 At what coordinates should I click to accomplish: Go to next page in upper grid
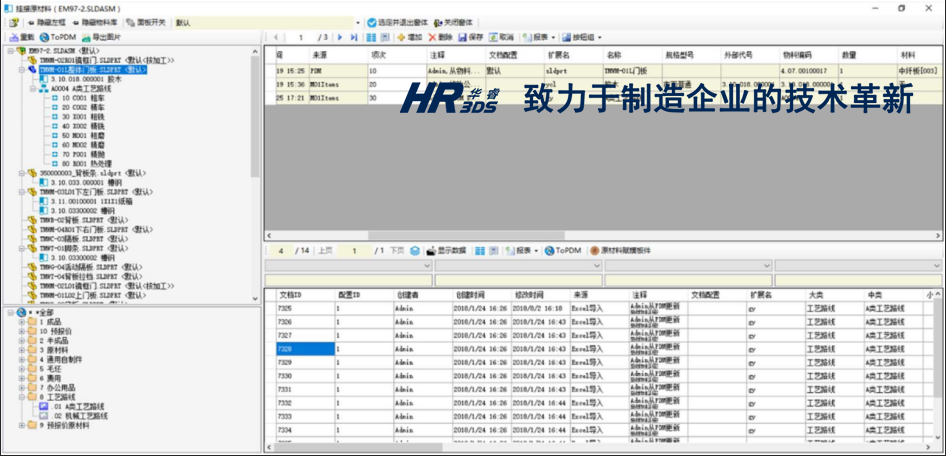[x=341, y=37]
